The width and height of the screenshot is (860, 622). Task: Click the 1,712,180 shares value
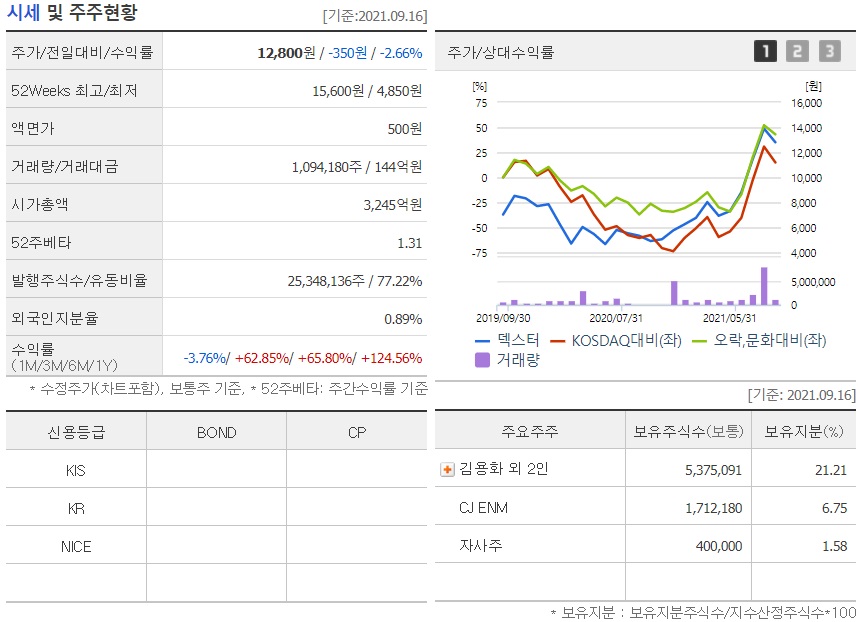[x=714, y=508]
